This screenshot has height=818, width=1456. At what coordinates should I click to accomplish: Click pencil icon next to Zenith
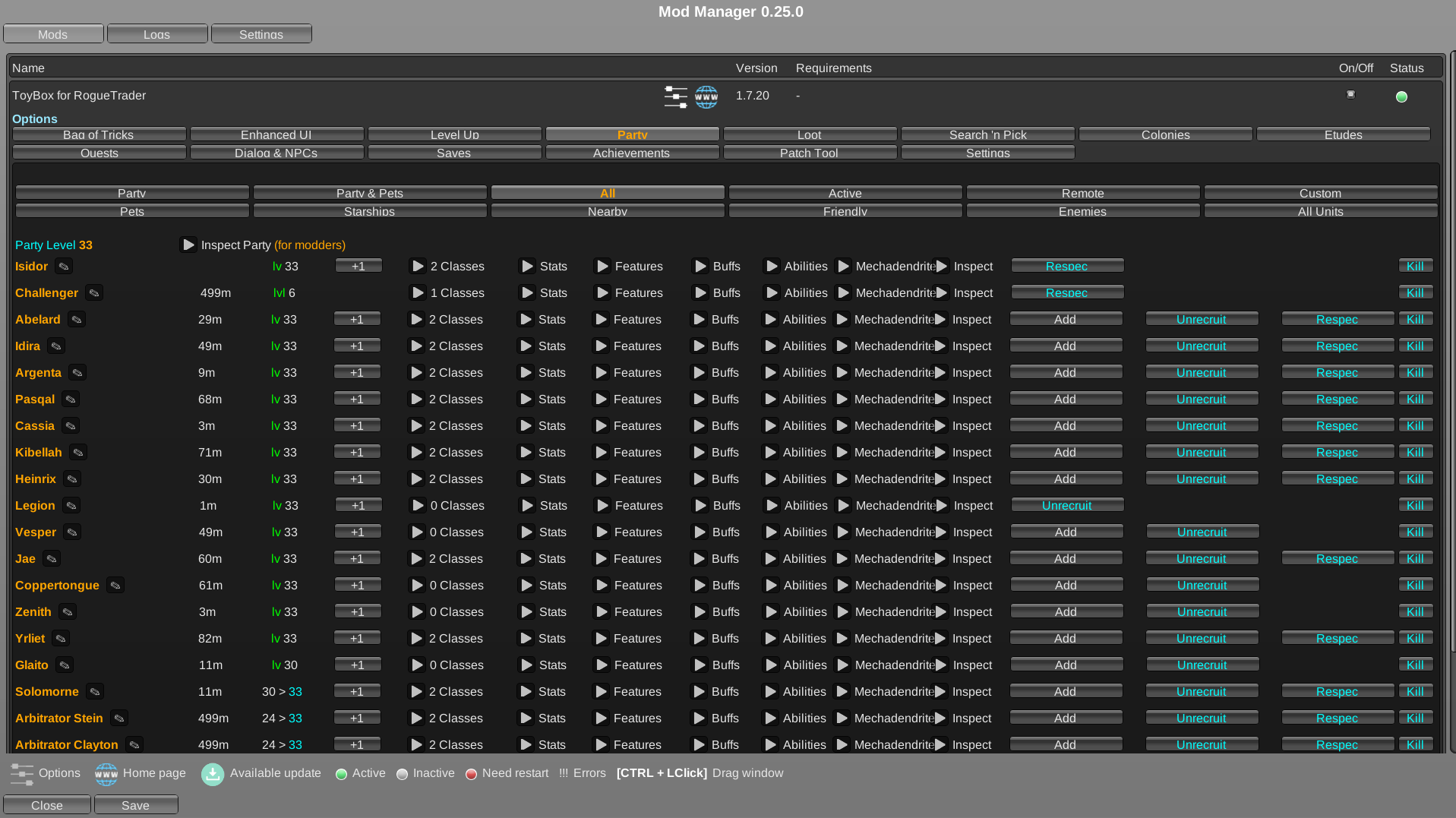pos(68,612)
